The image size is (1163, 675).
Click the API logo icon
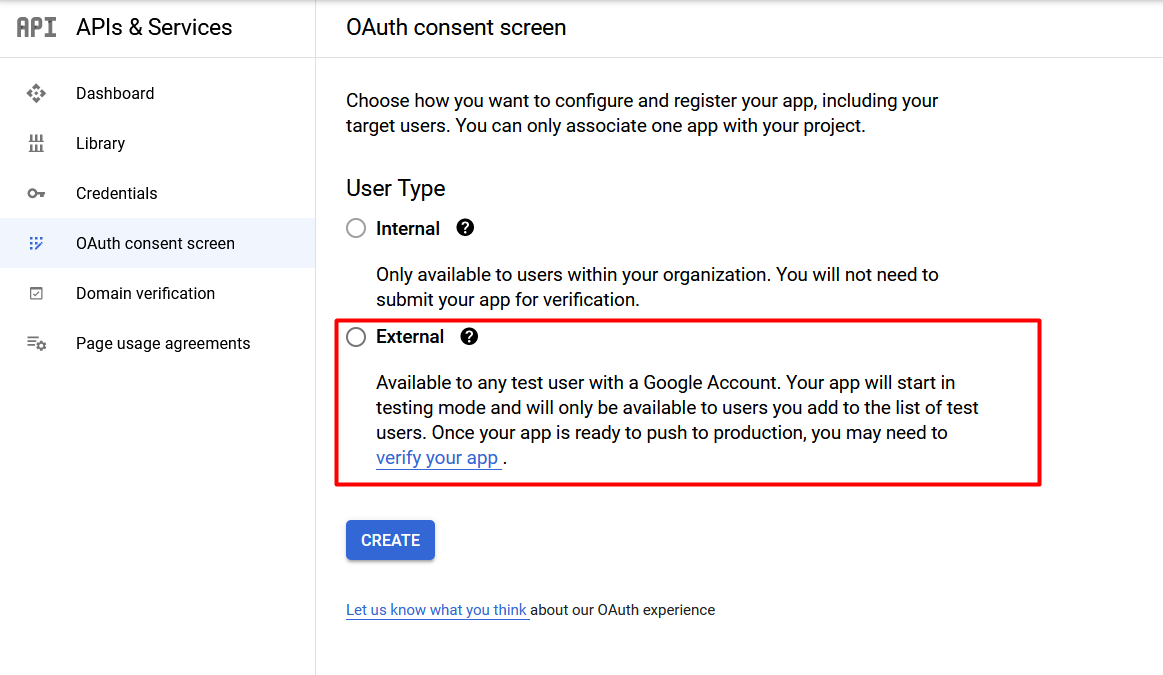36,27
